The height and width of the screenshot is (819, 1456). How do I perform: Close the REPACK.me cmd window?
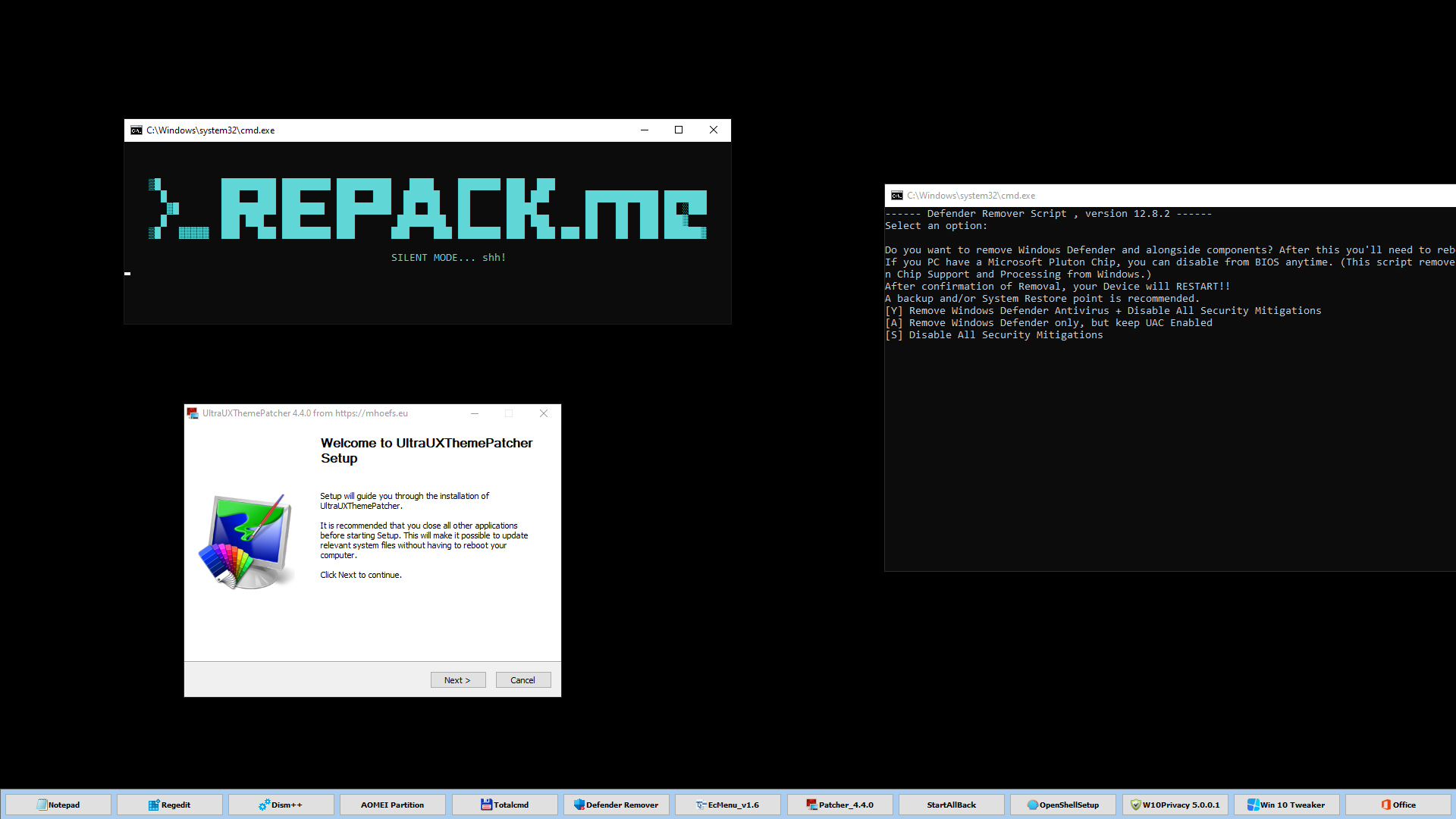[714, 130]
